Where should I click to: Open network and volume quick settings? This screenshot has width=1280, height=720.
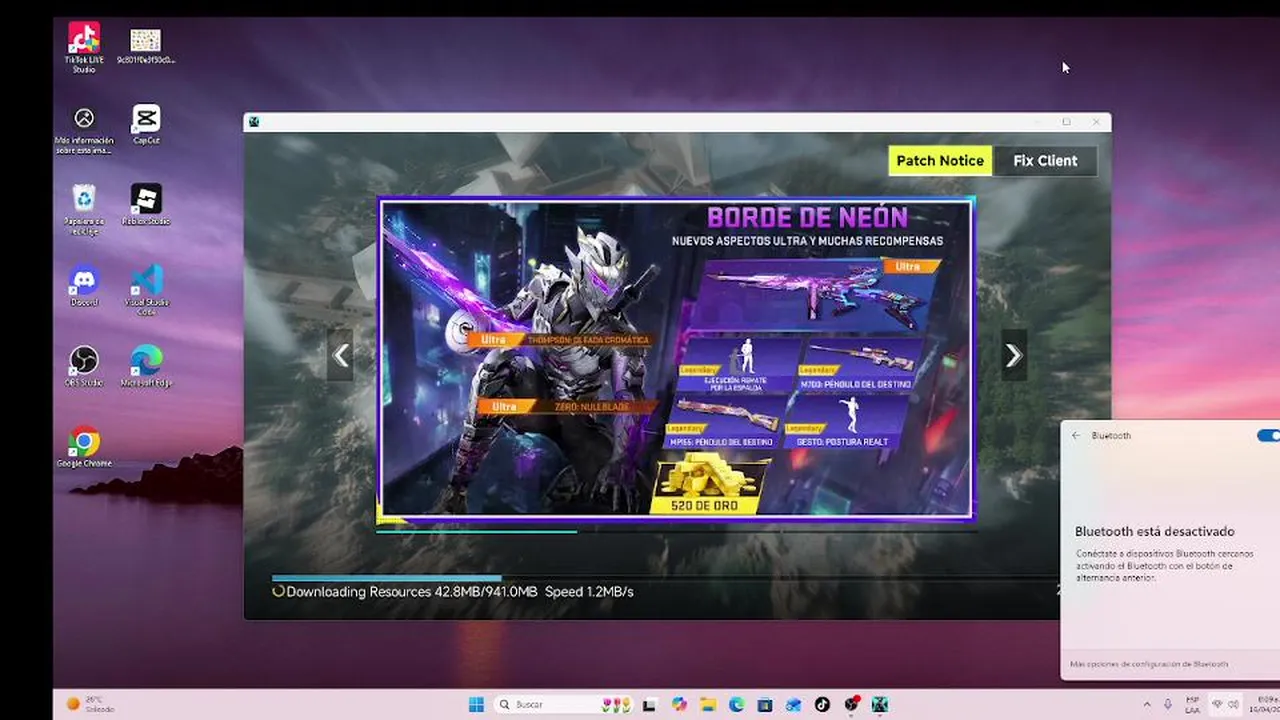tap(1226, 704)
